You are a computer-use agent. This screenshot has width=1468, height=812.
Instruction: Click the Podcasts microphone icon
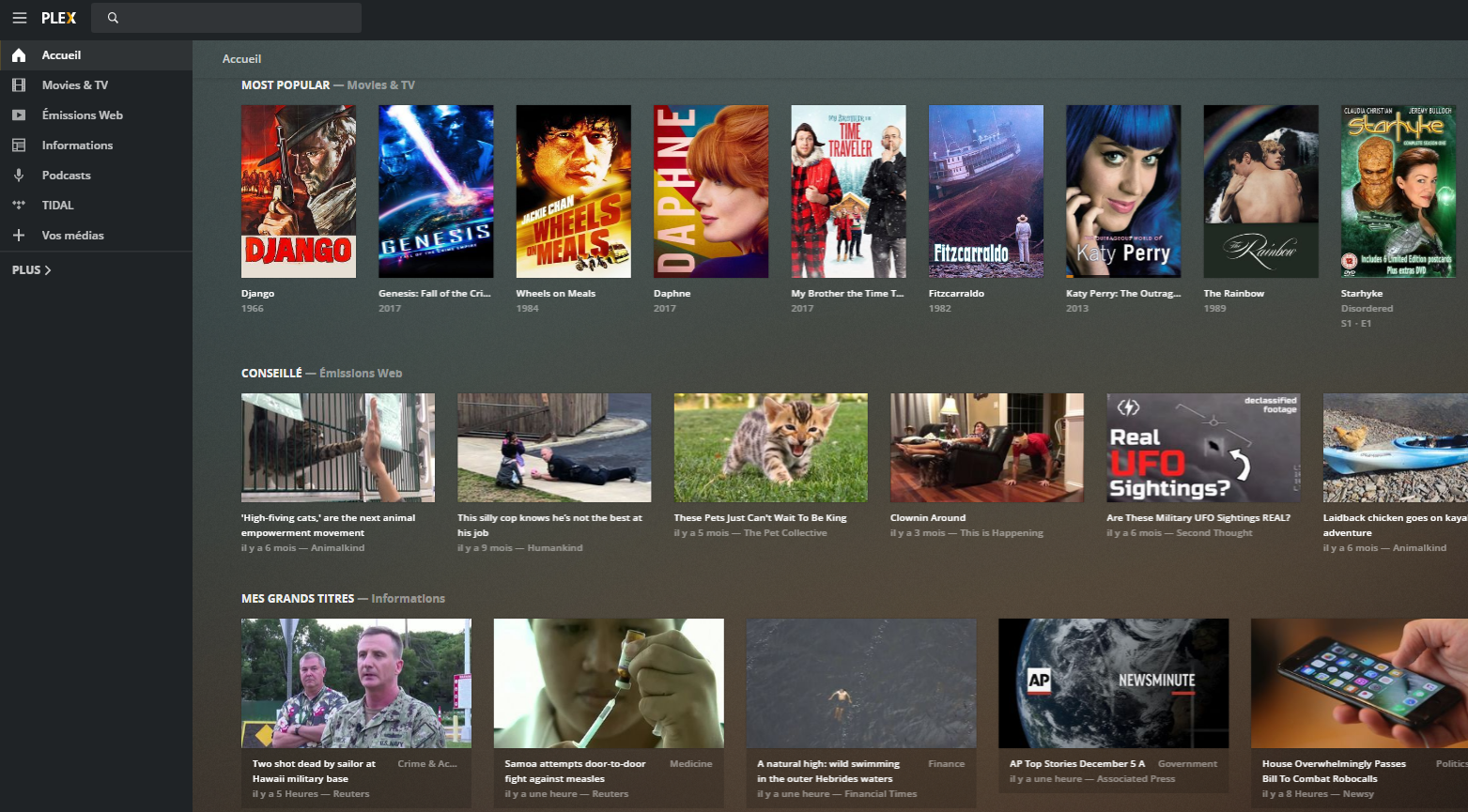(x=19, y=176)
